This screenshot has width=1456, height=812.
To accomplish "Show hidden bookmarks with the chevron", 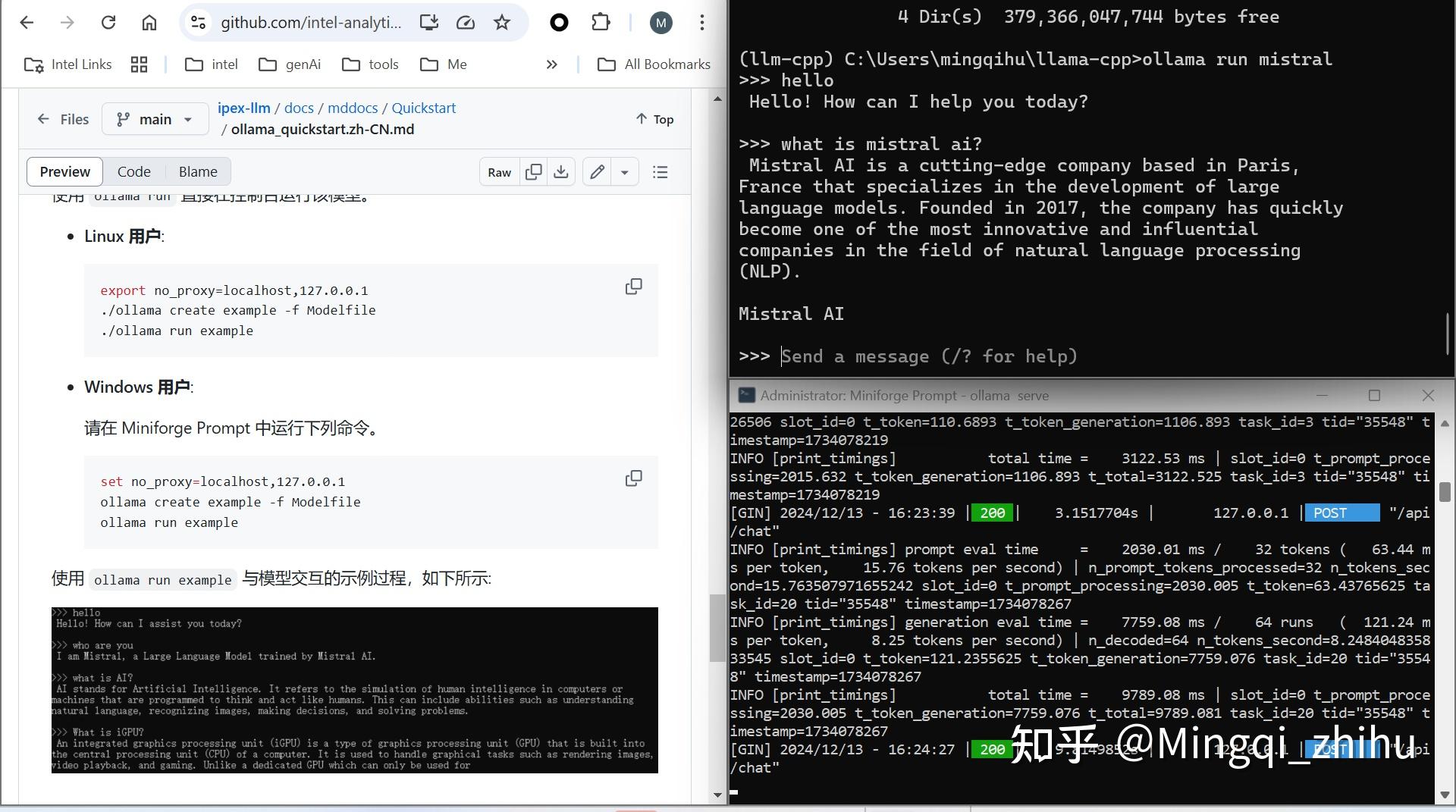I will (x=552, y=64).
